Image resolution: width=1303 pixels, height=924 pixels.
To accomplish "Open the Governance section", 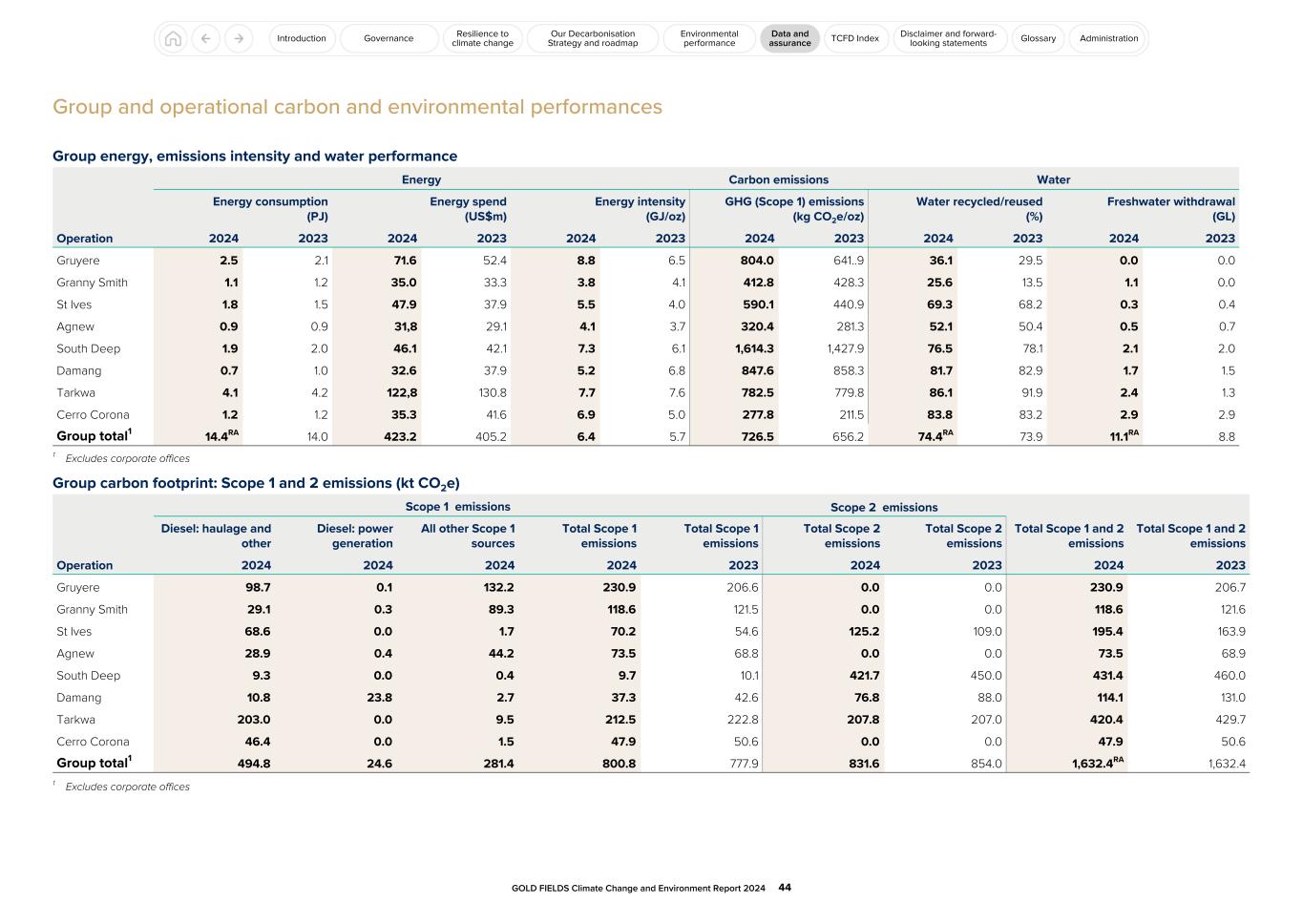I will [x=389, y=38].
